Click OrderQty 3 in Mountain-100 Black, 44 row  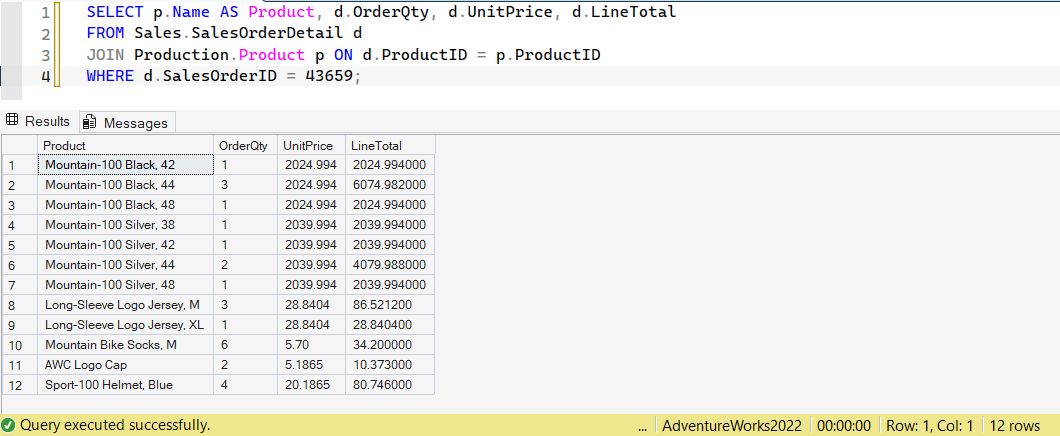coord(245,185)
